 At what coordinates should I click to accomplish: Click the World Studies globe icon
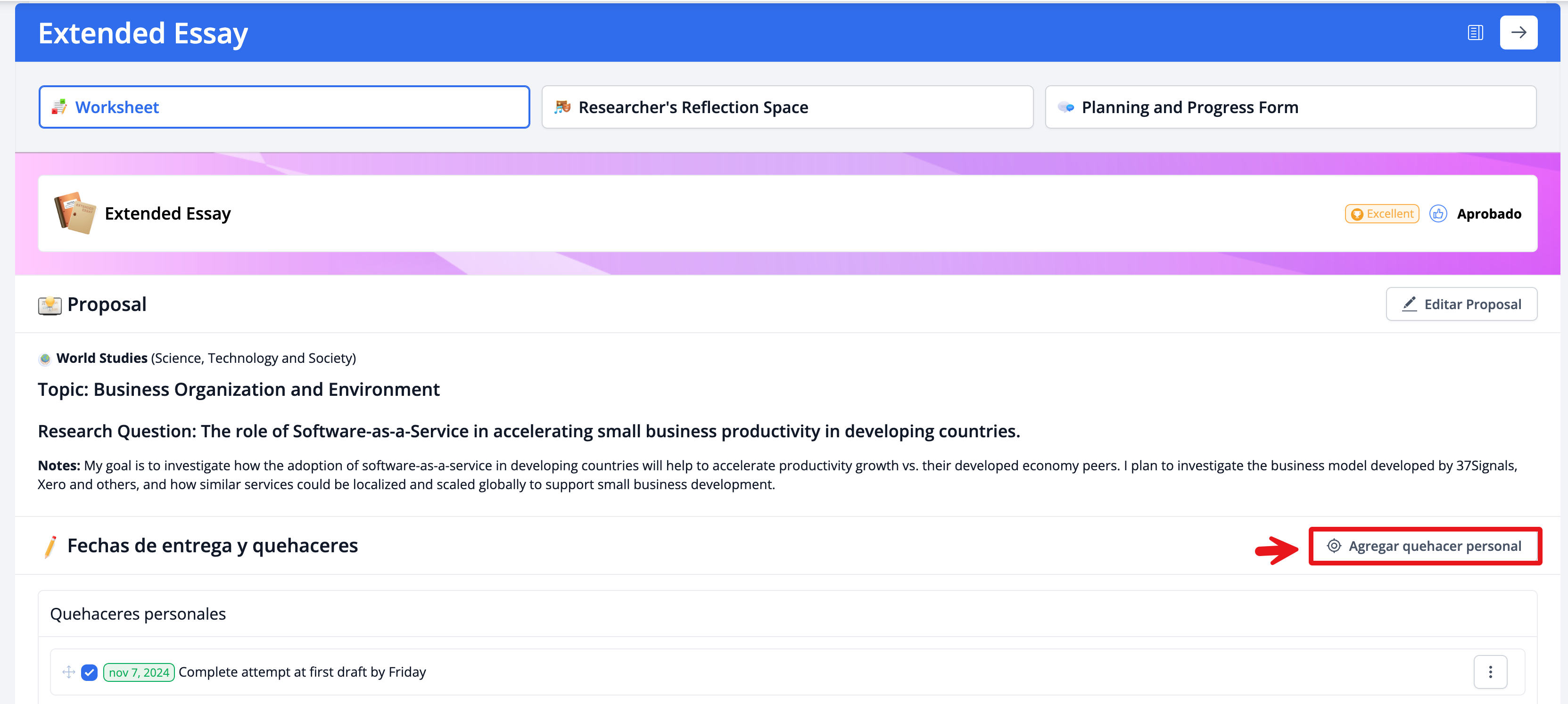pos(45,359)
